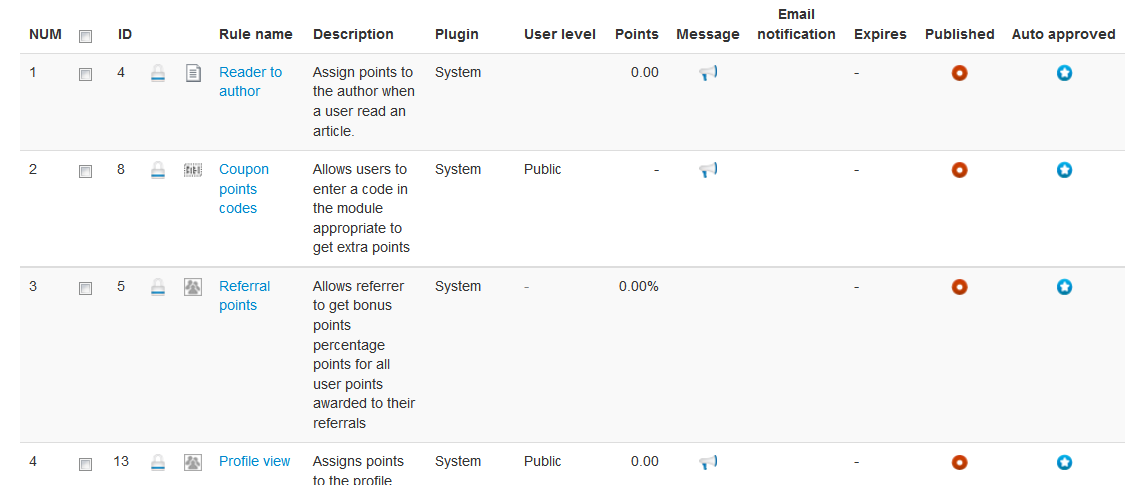Check the select-all checkbox in the header
The image size is (1126, 485).
[85, 36]
